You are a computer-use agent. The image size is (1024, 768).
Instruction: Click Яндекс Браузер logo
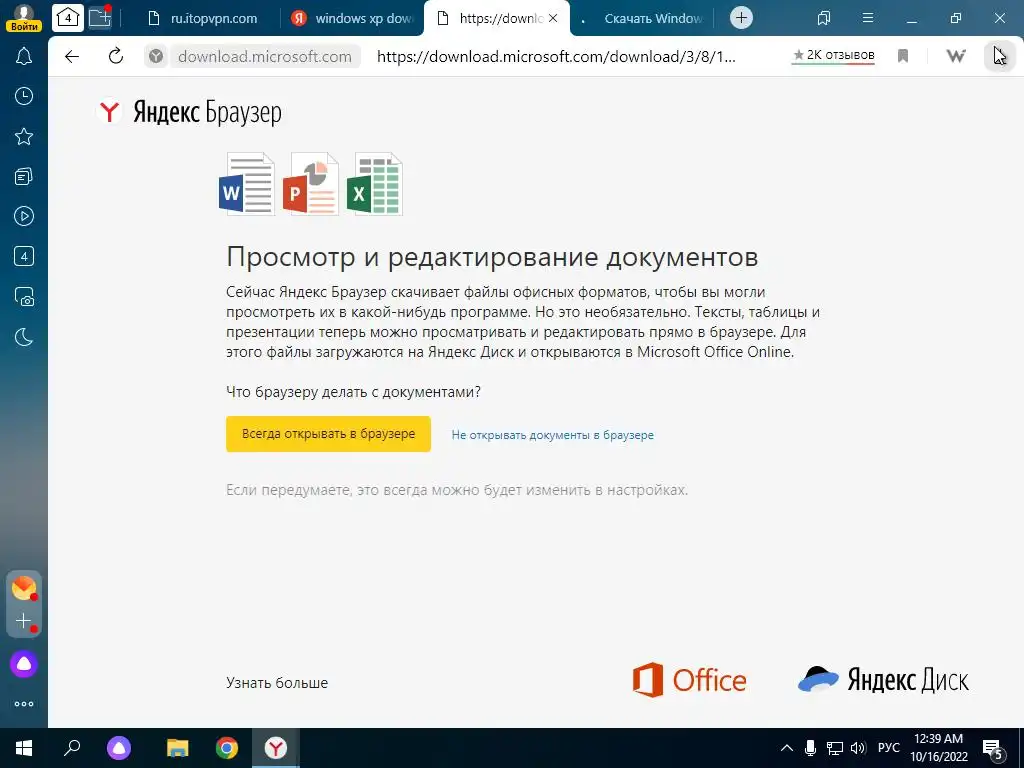point(189,112)
